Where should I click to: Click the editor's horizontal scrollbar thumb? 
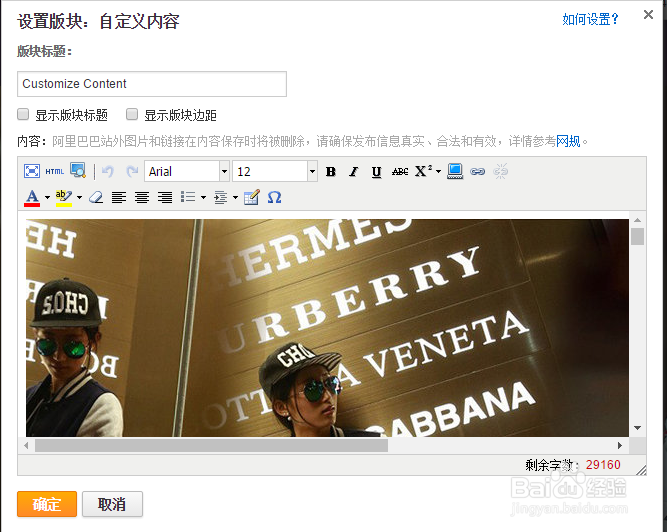(x=211, y=445)
